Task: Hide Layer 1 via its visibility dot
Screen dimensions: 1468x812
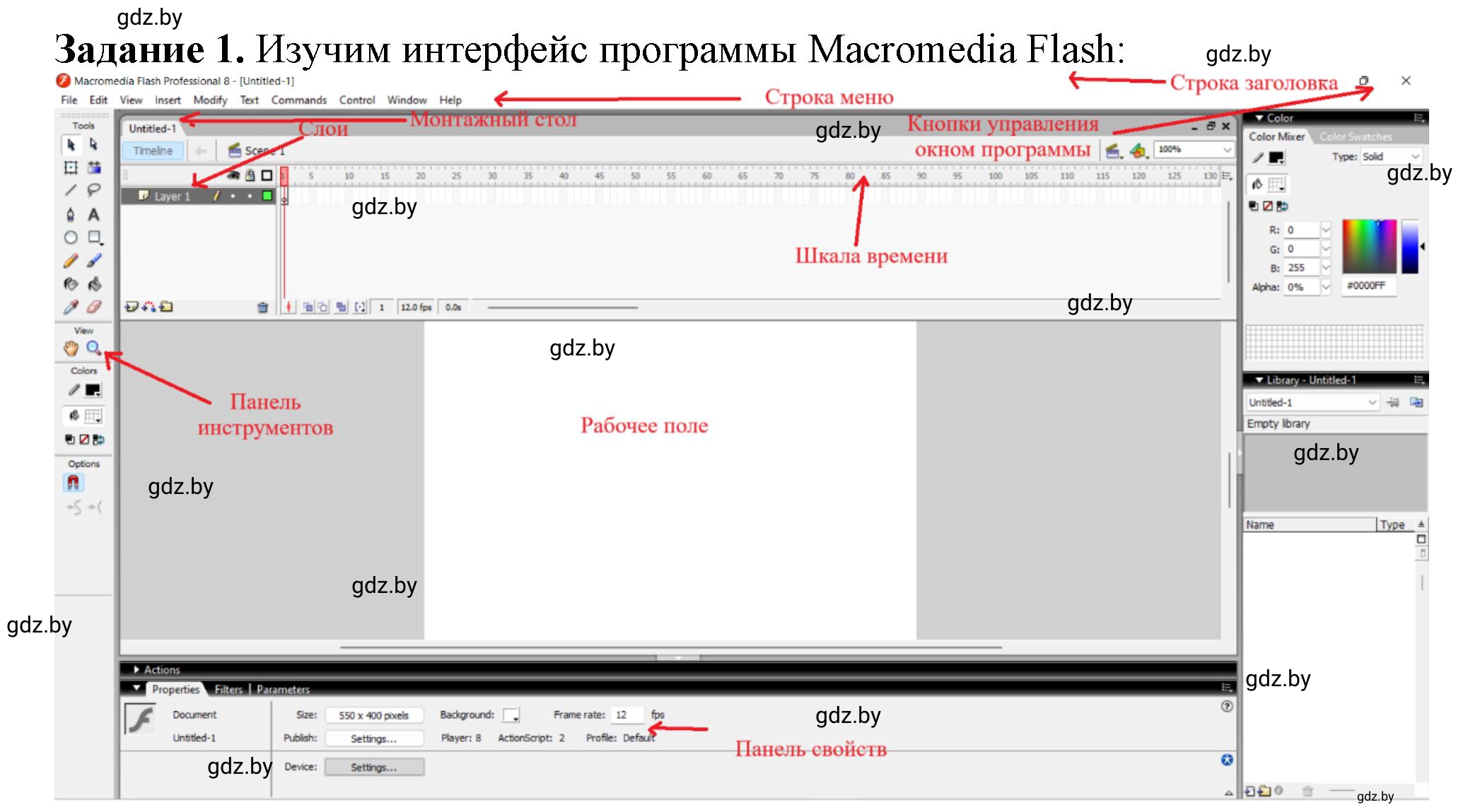Action: [x=233, y=196]
